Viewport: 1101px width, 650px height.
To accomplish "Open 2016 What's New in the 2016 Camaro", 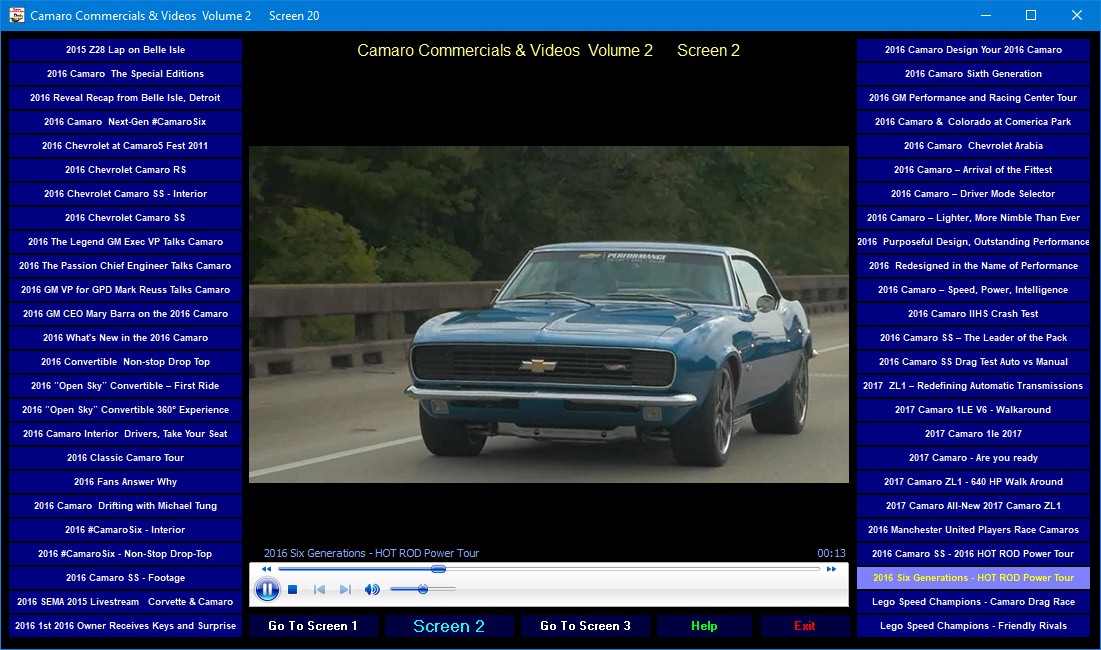I will coord(126,338).
